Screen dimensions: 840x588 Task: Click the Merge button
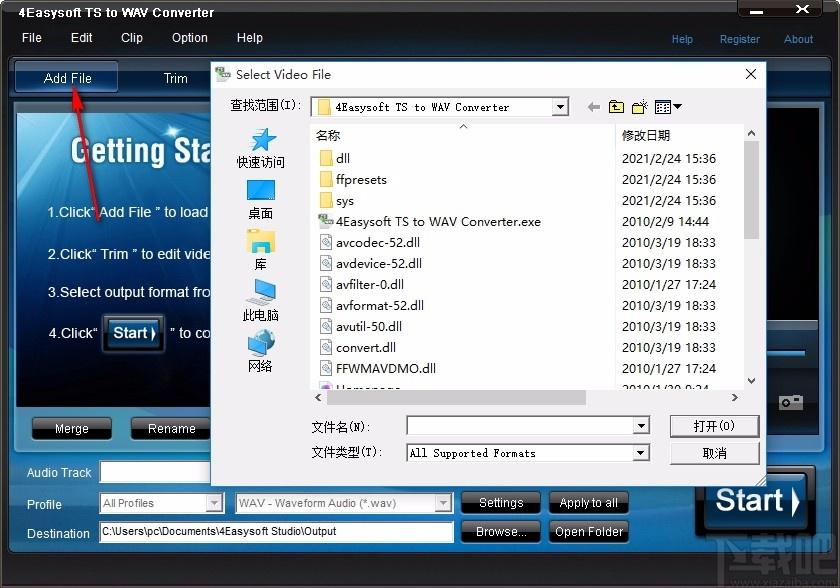pyautogui.click(x=72, y=428)
